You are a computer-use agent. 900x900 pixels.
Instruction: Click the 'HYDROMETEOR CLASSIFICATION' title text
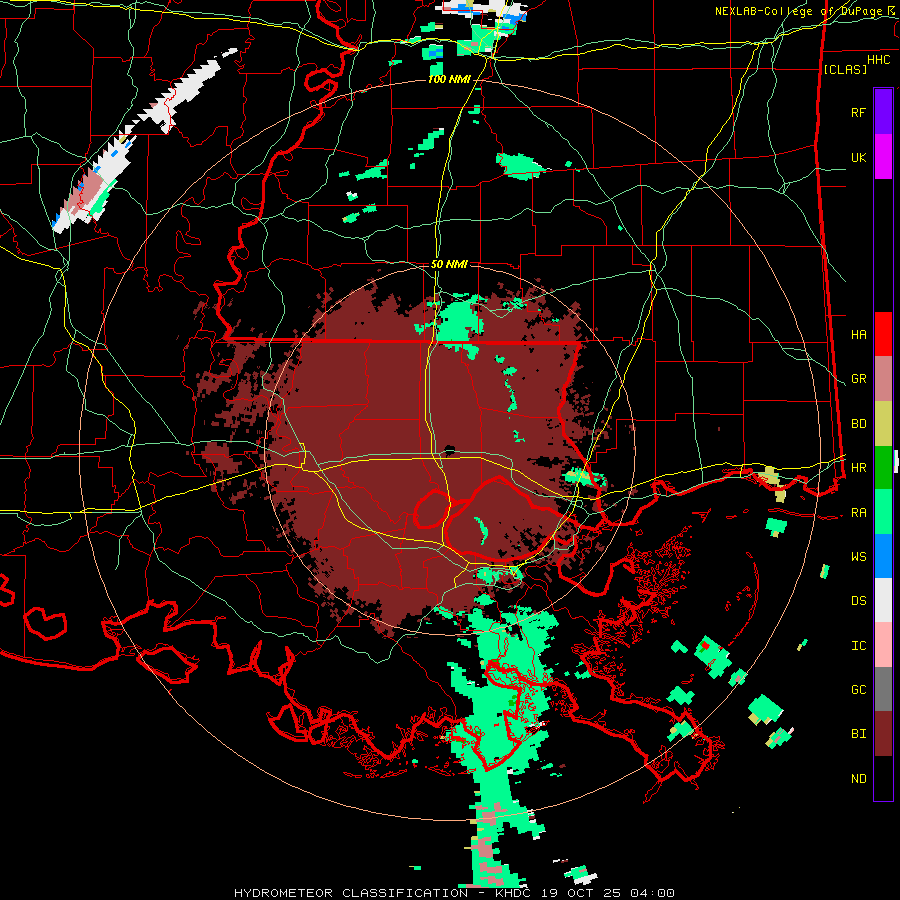351,893
